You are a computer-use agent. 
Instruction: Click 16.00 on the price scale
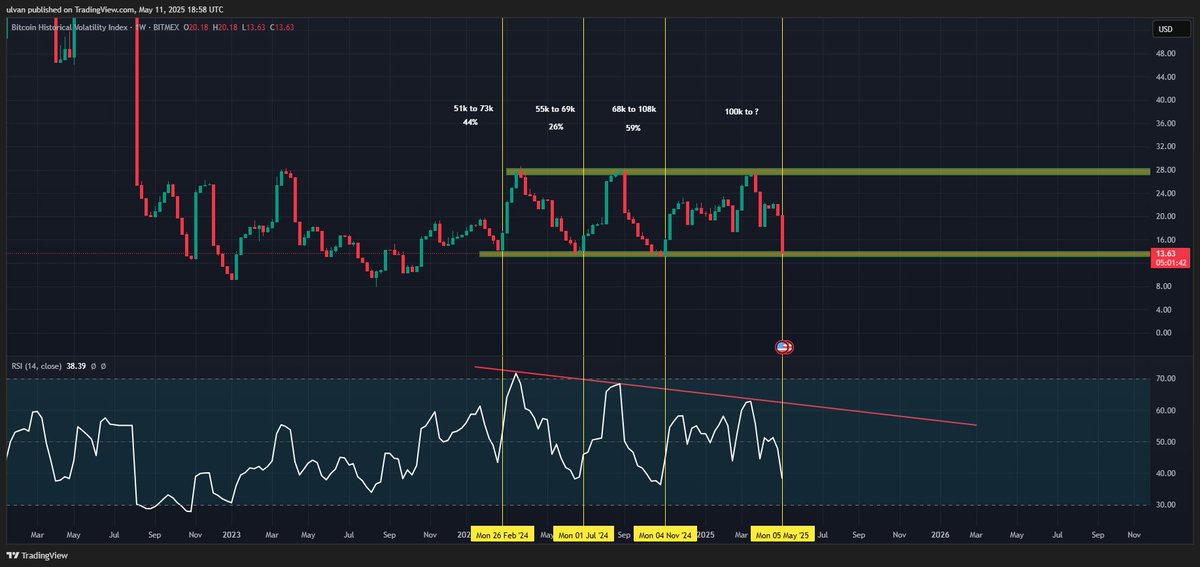point(1165,240)
